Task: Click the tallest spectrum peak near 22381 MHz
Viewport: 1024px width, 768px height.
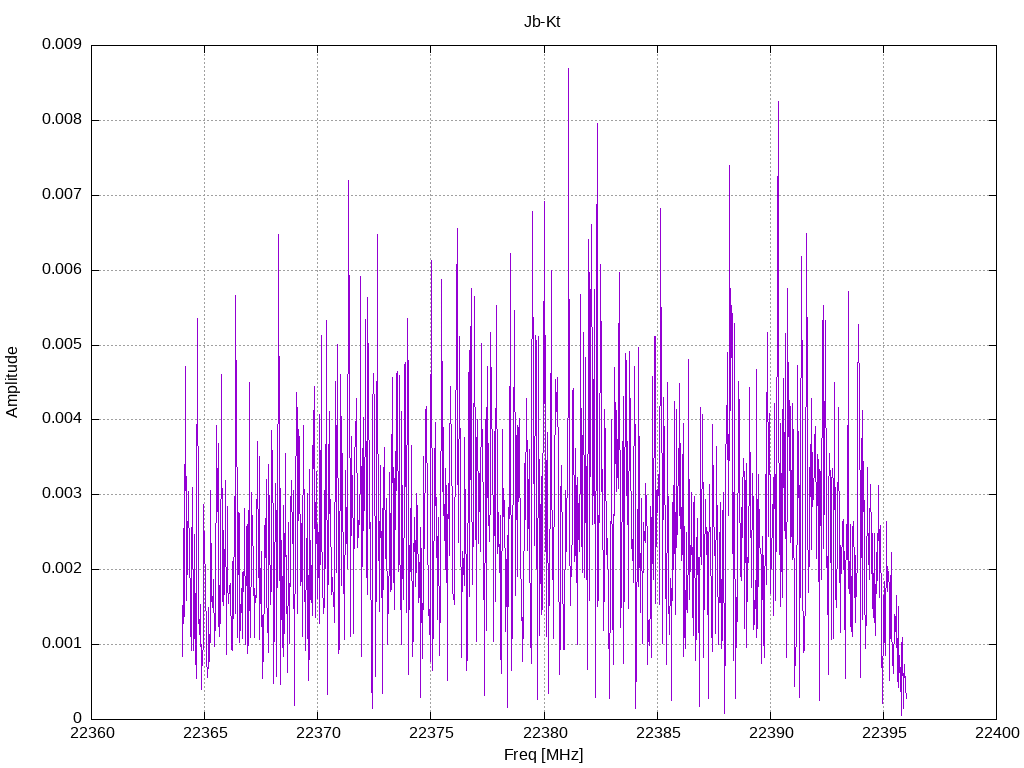Action: pos(568,69)
